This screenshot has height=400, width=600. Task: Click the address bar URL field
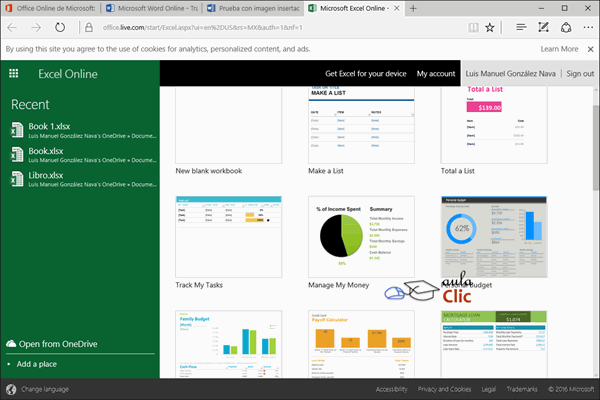click(x=250, y=28)
